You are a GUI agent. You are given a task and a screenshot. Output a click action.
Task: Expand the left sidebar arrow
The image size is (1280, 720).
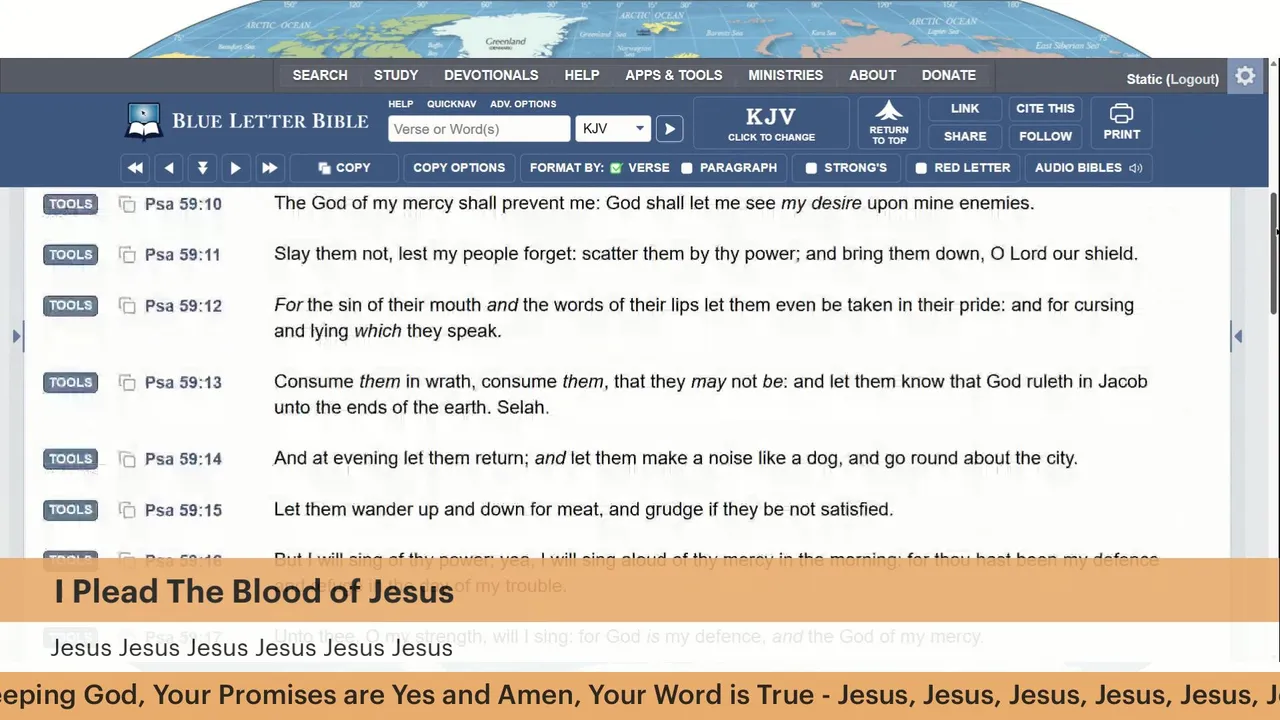coord(17,337)
